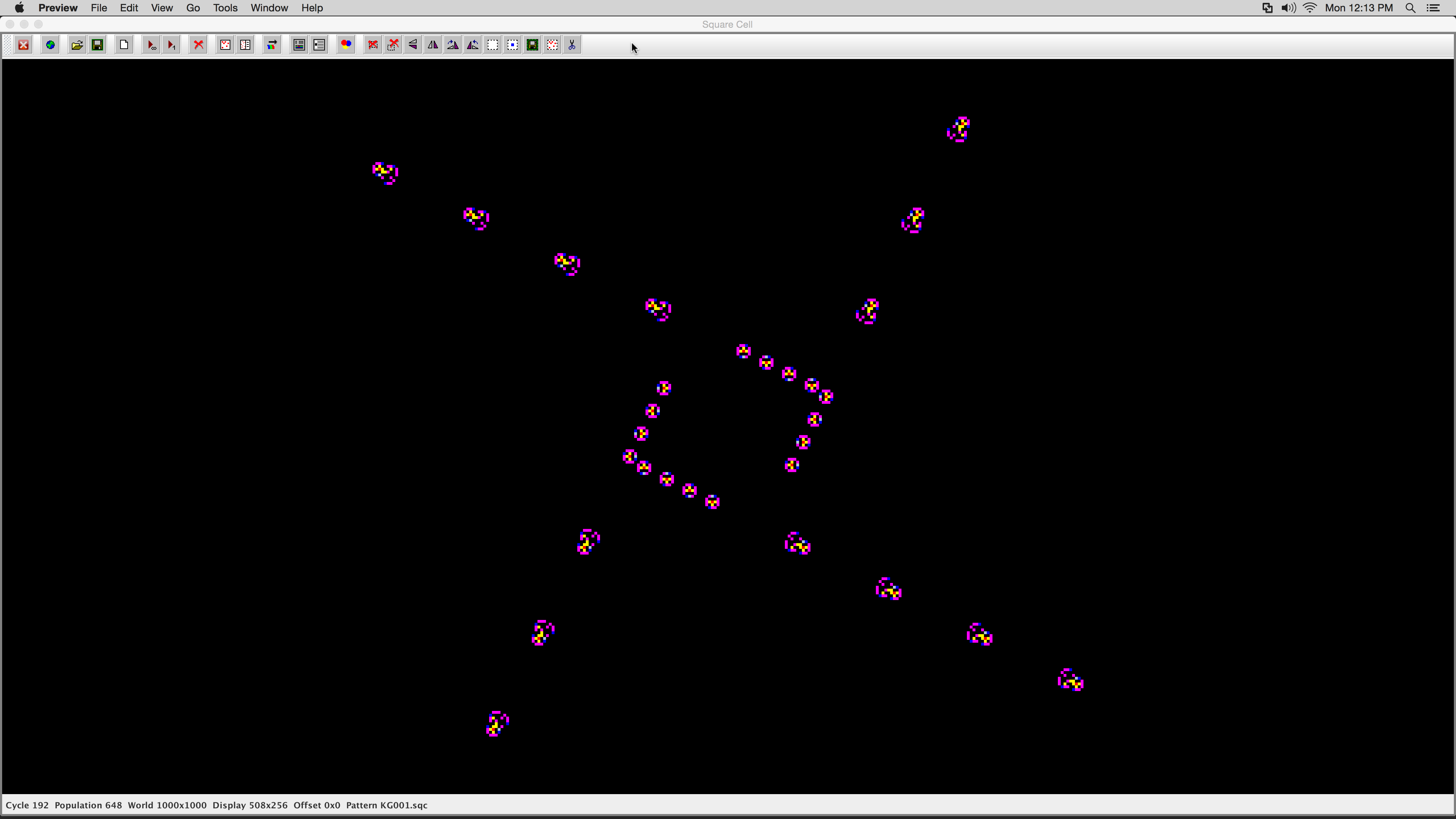Screen dimensions: 1456x819
Task: Open a pattern file with folder icon
Action: point(77,45)
